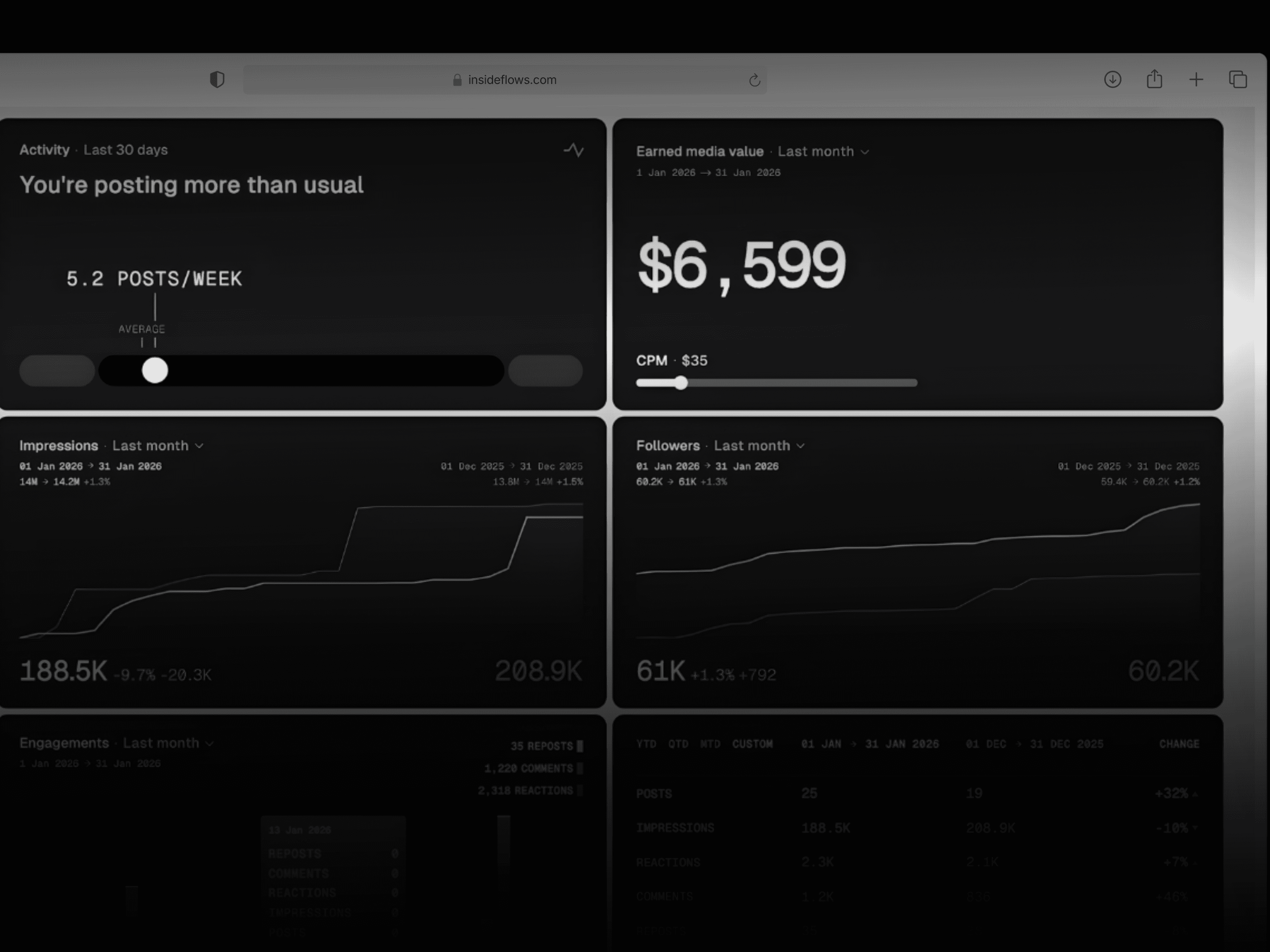Click the CPM slider handle
Screen dimensions: 1270x952
point(681,383)
